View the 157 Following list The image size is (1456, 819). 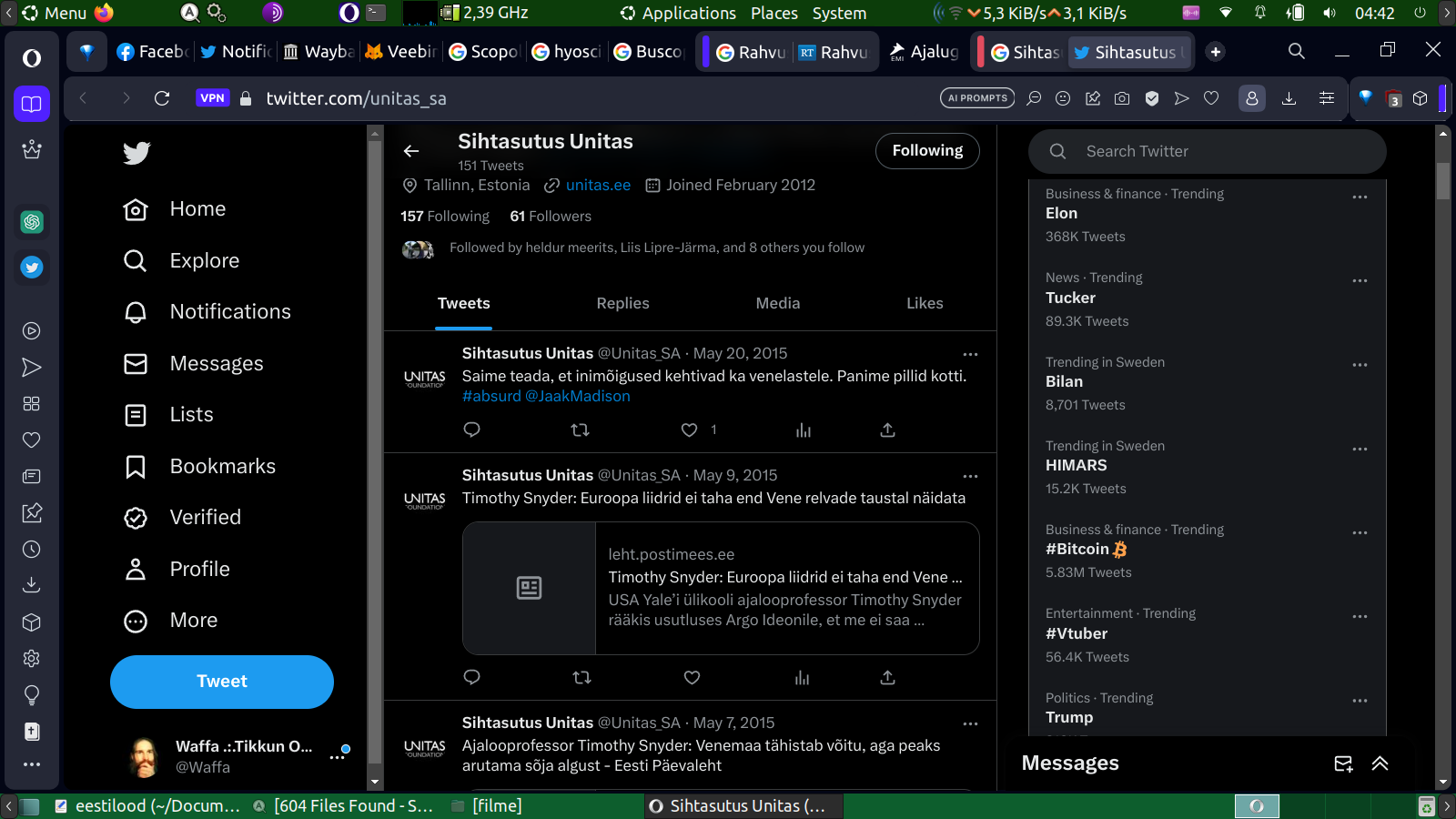445,217
